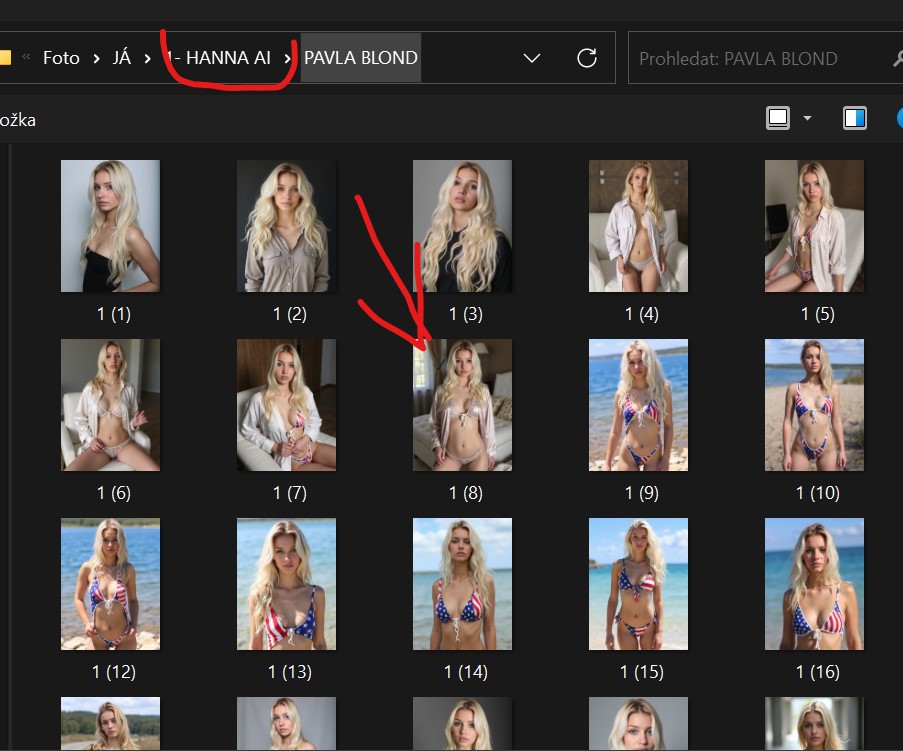
Task: Expand the chevron after the JÁ breadcrumb
Action: (x=148, y=58)
